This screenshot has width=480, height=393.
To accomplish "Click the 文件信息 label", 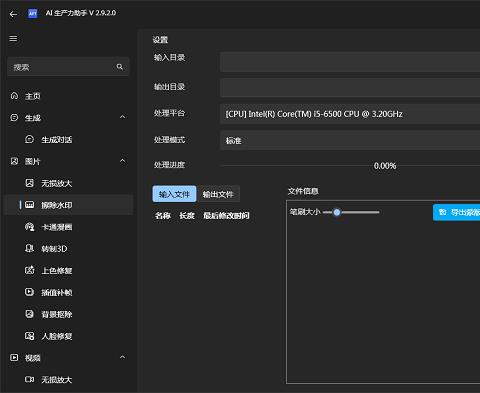I will coord(303,191).
